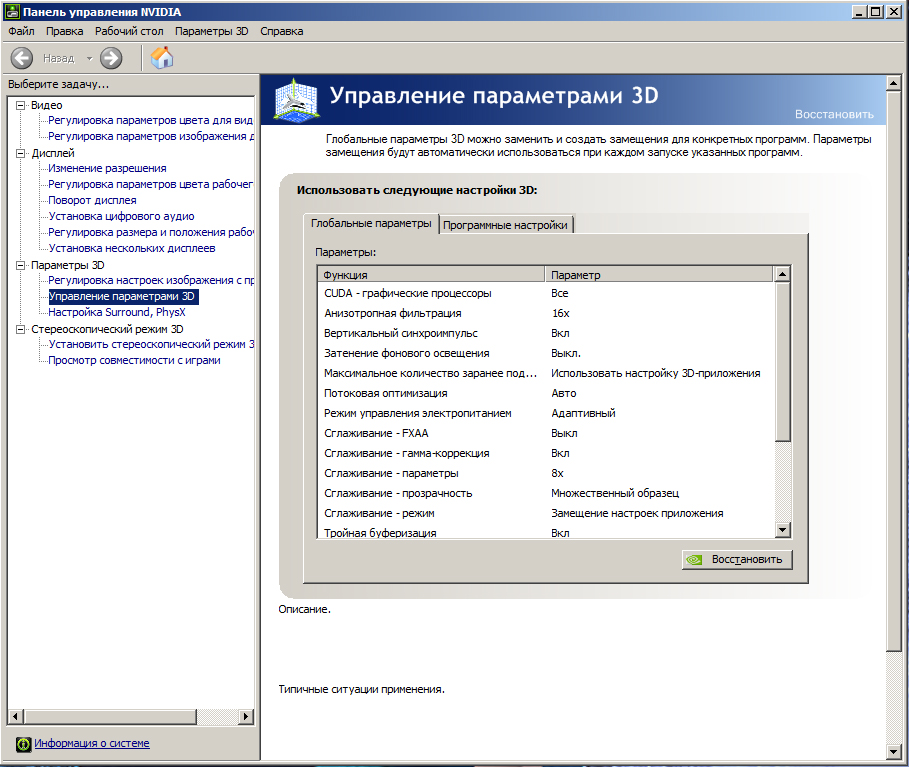This screenshot has height=767, width=909.
Task: Click the Восстановить link in the header
Action: click(x=834, y=114)
